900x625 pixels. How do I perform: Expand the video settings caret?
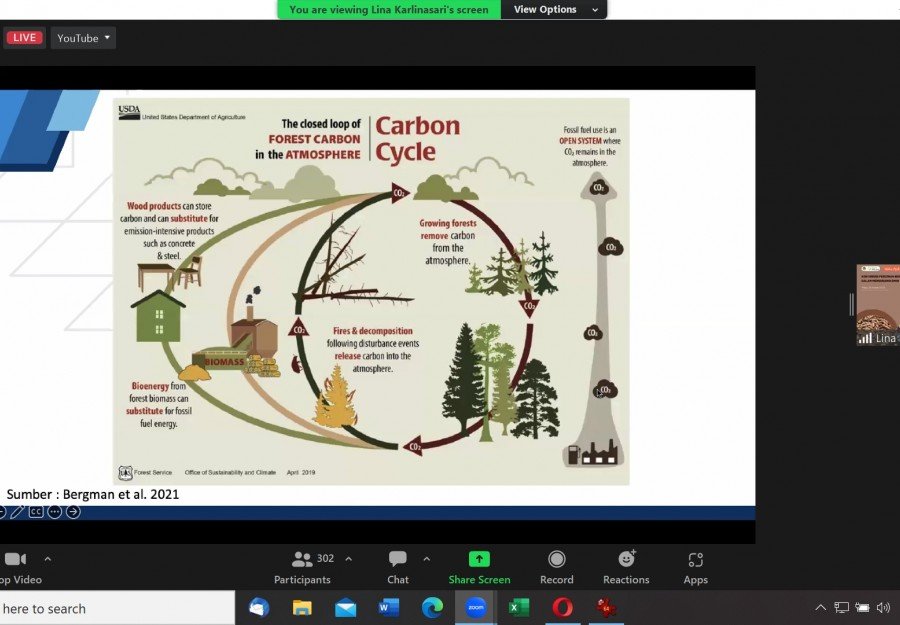click(x=47, y=559)
